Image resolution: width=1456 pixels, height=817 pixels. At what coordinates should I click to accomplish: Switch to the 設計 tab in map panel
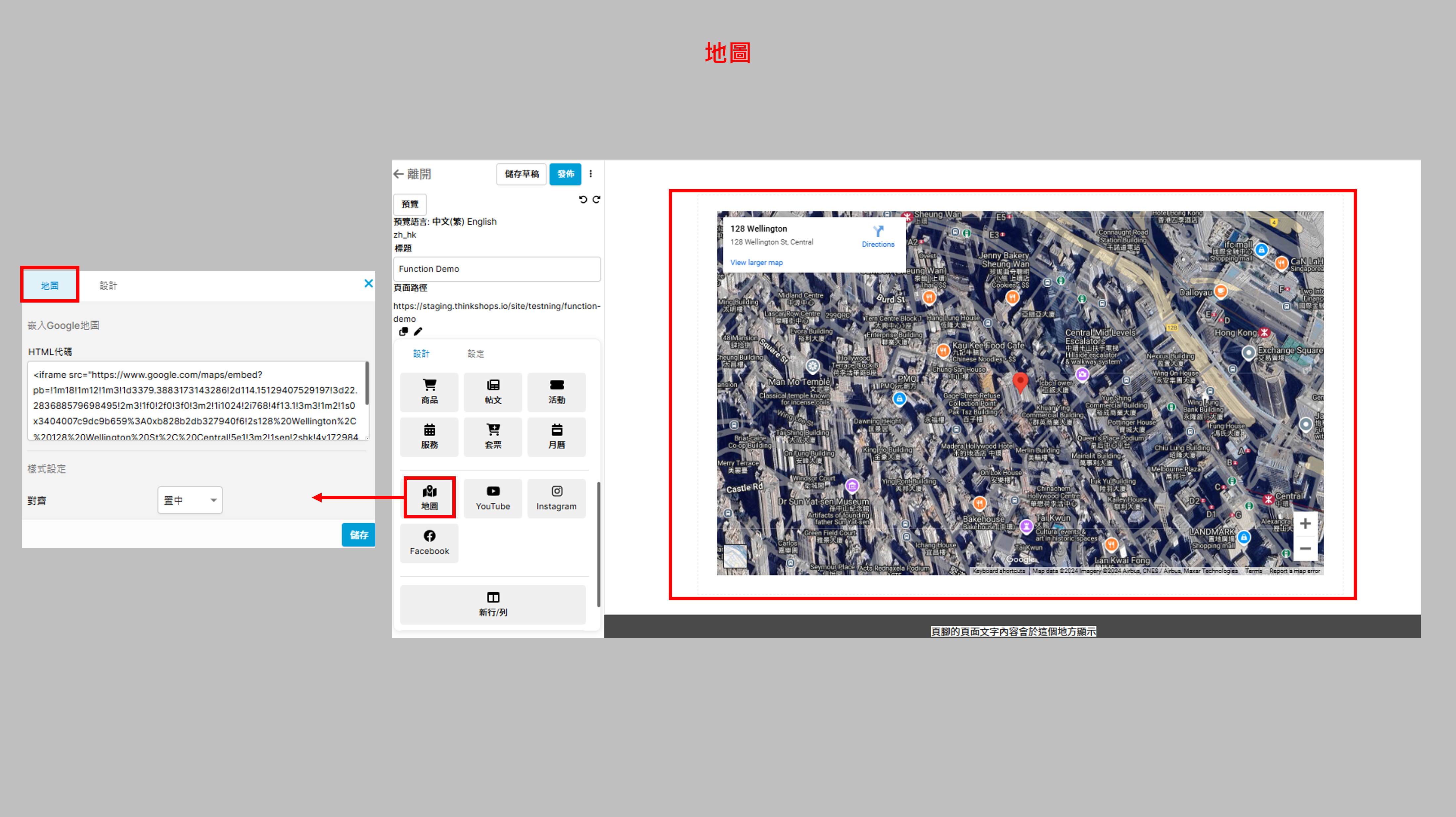[108, 286]
